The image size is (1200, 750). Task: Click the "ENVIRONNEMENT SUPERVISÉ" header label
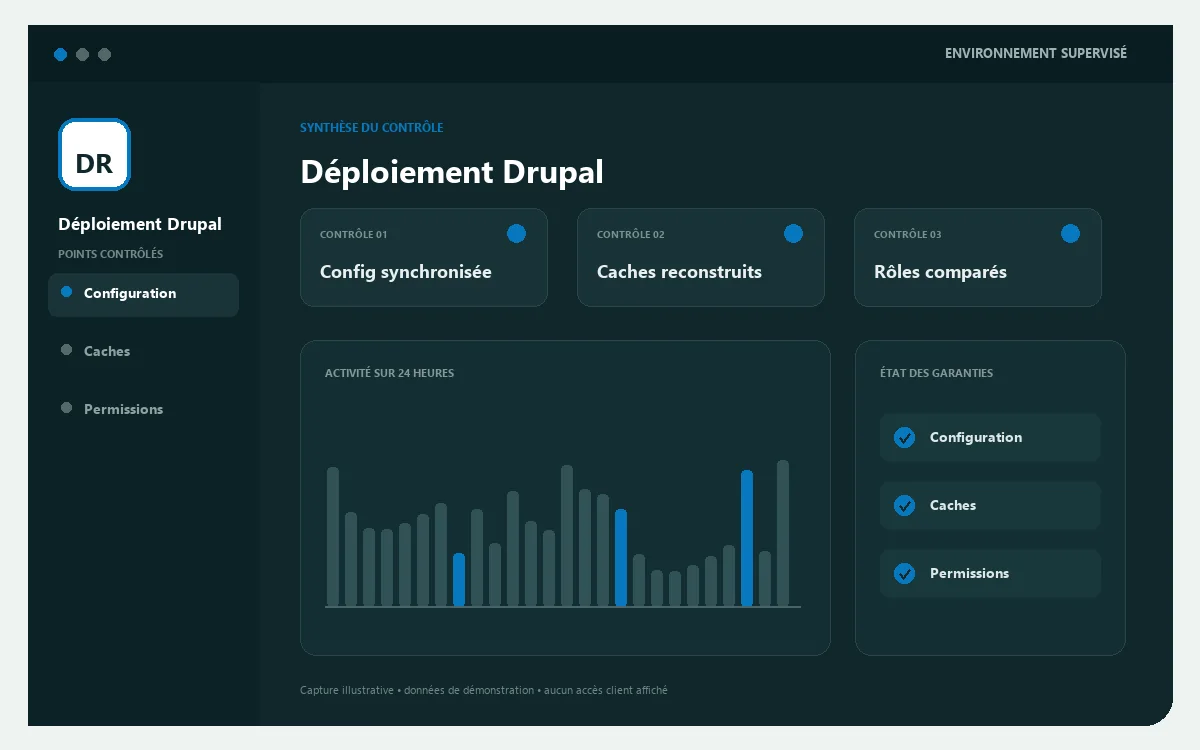coord(1036,53)
